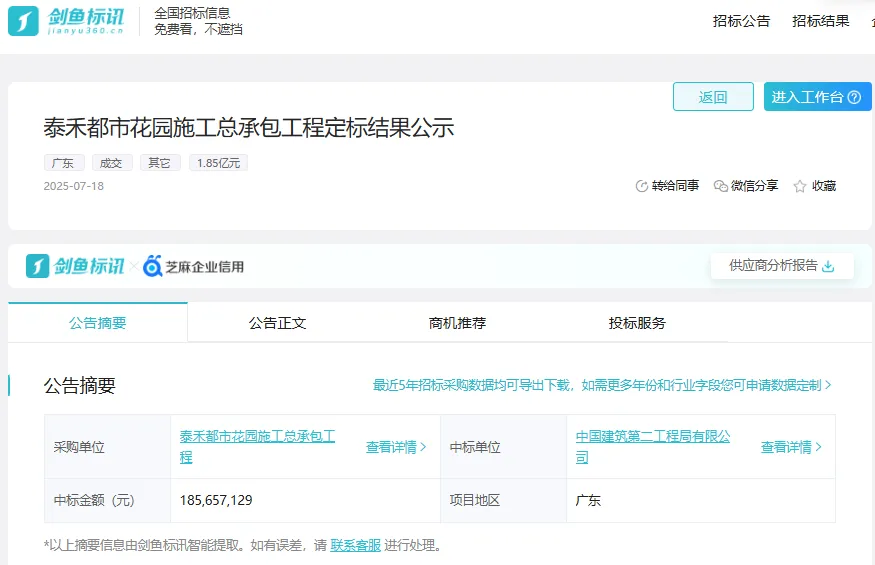The height and width of the screenshot is (565, 875).
Task: Switch to the 商机推荐 tab
Action: pyautogui.click(x=457, y=323)
